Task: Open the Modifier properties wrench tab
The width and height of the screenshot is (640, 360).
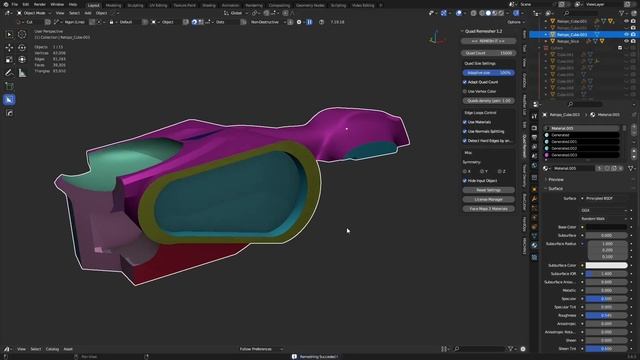Action: [534, 198]
